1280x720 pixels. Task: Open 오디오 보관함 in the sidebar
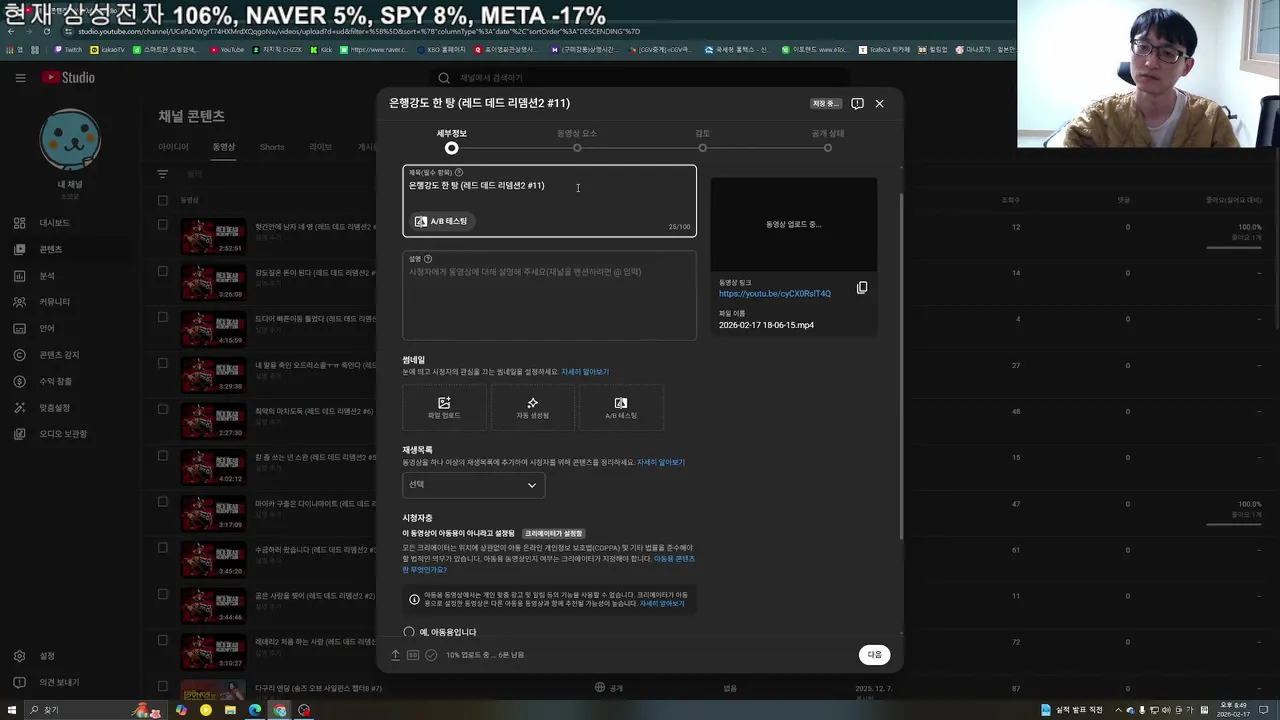[63, 434]
